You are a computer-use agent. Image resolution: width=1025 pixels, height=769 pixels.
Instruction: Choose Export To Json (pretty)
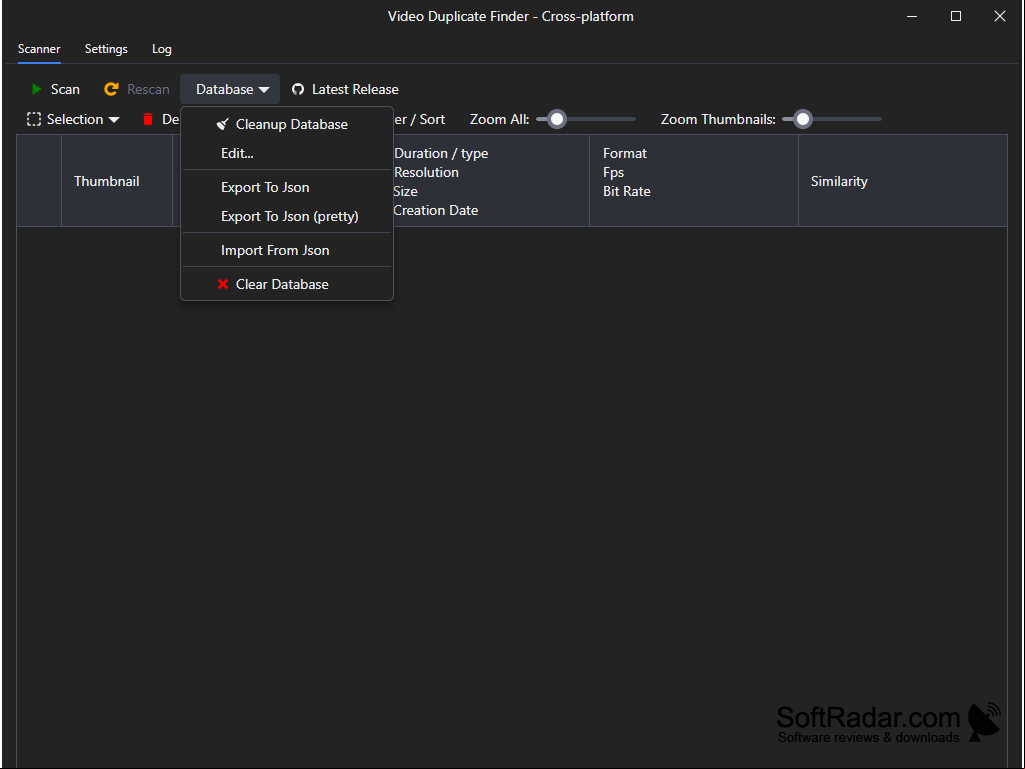coord(287,216)
